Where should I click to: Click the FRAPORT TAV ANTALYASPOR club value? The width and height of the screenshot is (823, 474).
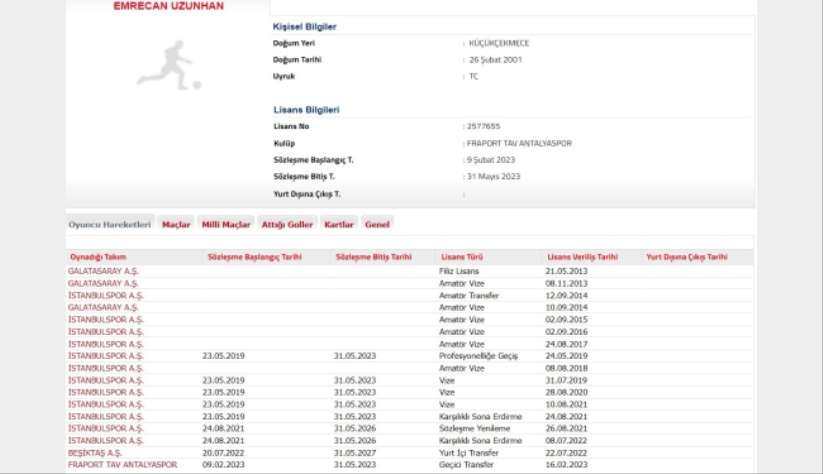519,143
